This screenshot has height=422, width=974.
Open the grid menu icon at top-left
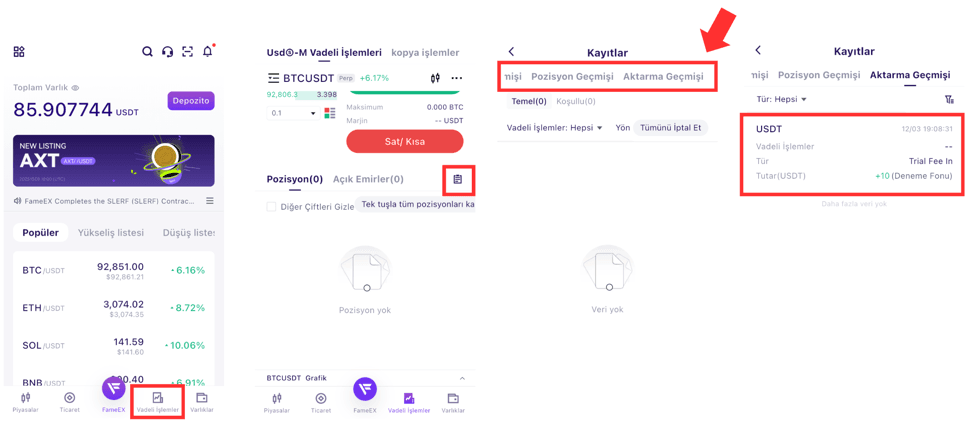[x=19, y=52]
